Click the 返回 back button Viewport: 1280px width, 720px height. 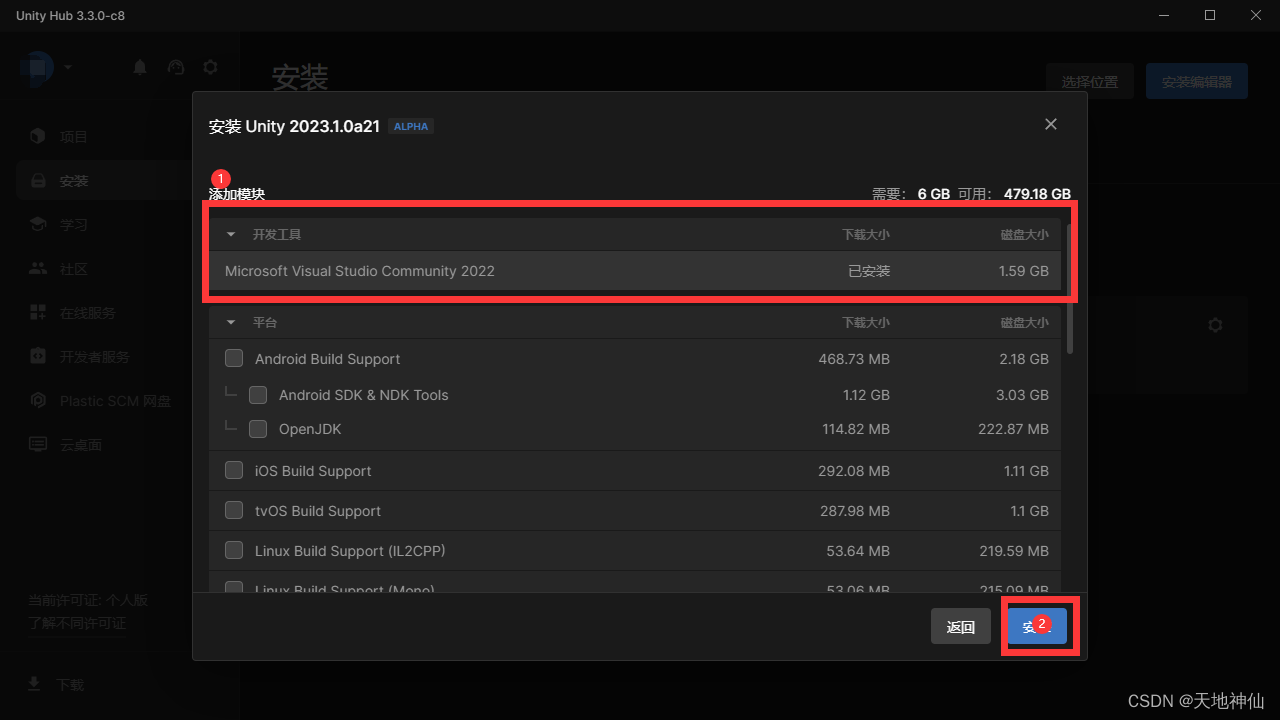pyautogui.click(x=961, y=627)
